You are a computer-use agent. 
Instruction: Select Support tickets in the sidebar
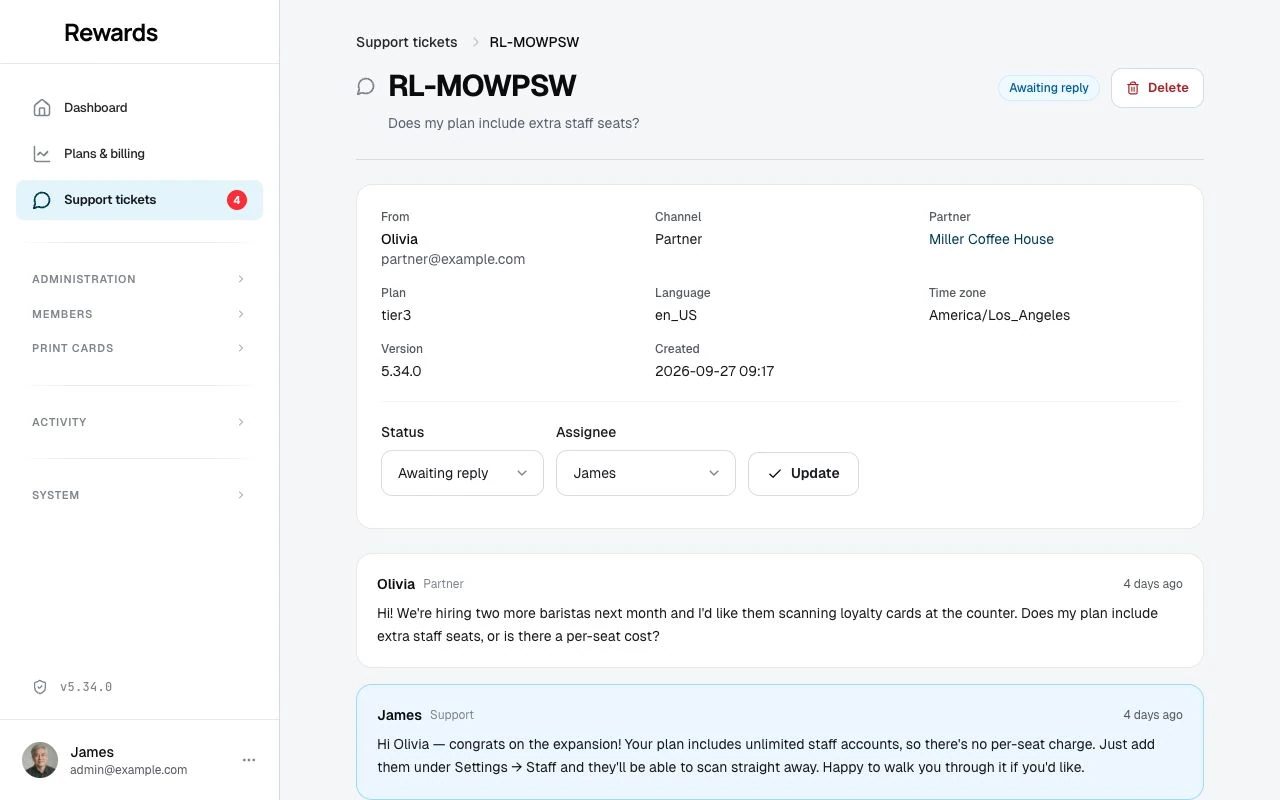(x=139, y=200)
